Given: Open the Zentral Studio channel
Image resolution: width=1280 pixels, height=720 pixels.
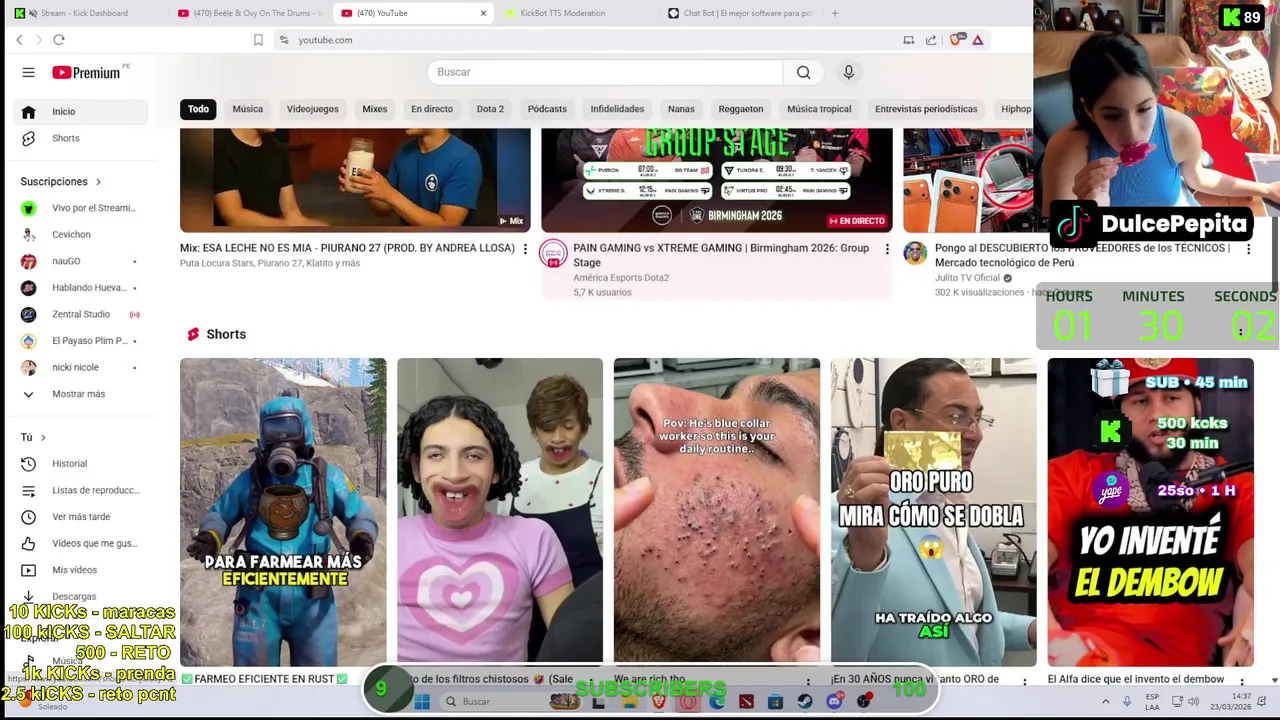Looking at the screenshot, I should click(x=80, y=314).
